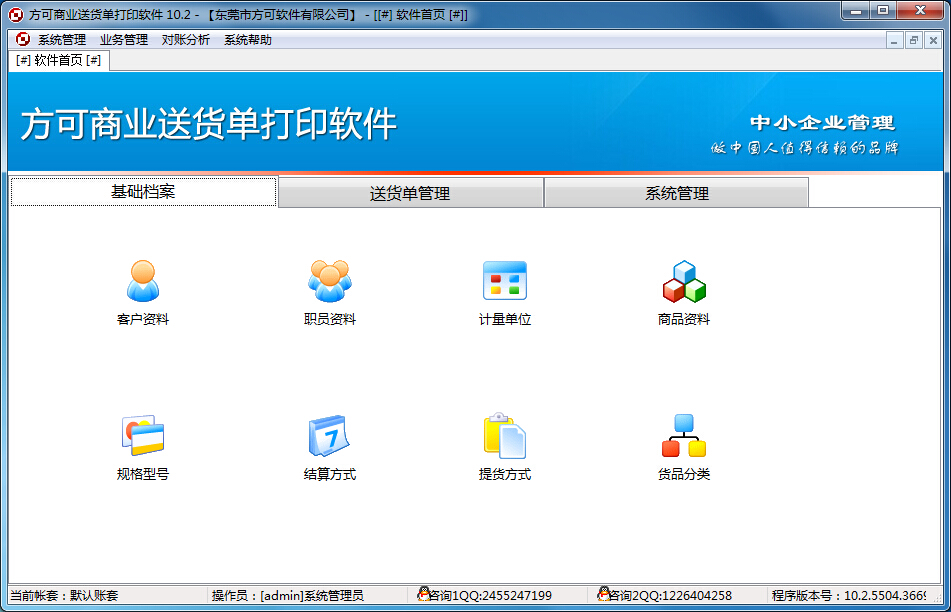Screen dimensions: 951x612
Task: Switch to the large 系统管理 tab button
Action: pyautogui.click(x=677, y=193)
